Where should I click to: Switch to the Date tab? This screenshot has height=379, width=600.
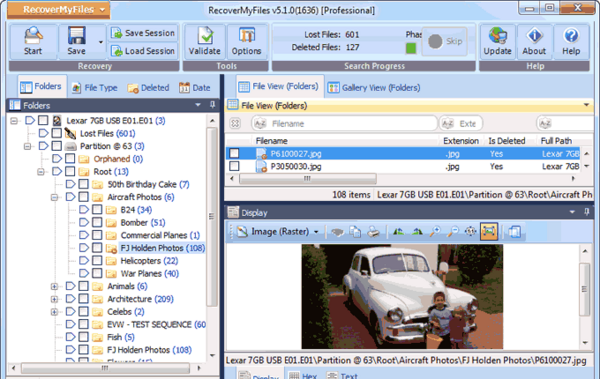[x=195, y=88]
